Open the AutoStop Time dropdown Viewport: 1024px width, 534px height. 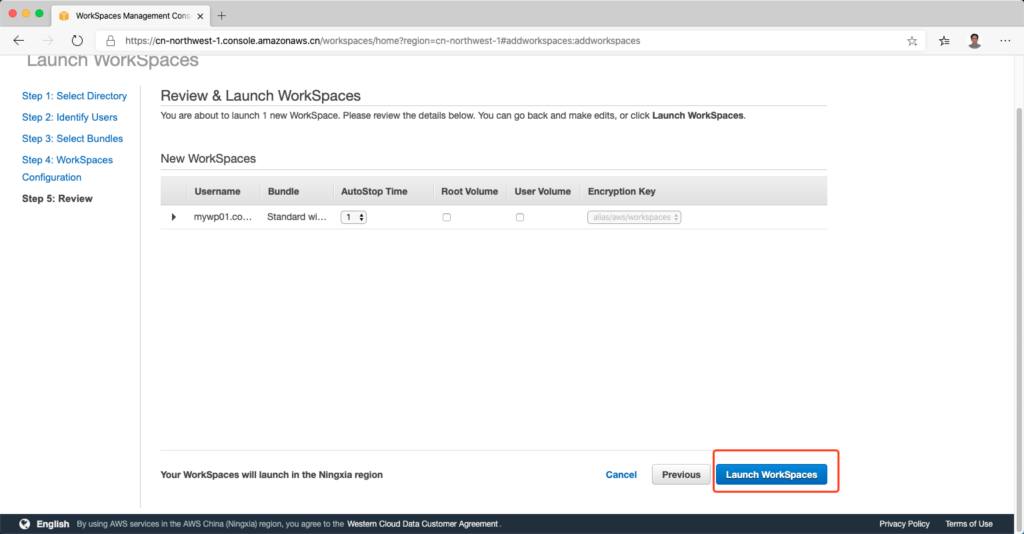(x=354, y=217)
